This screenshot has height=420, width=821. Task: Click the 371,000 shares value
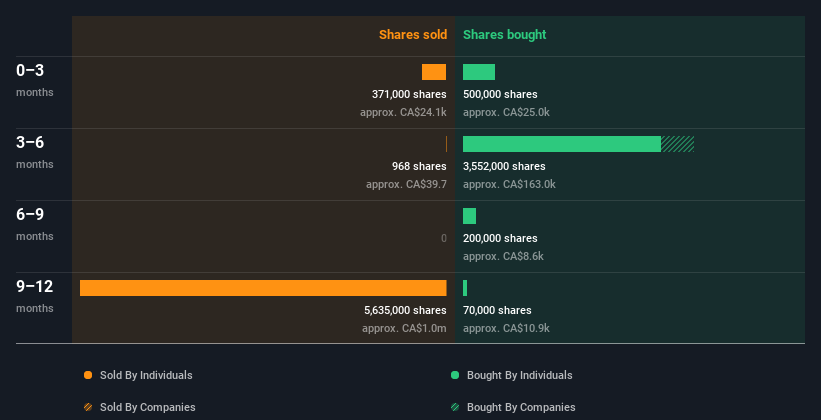tap(409, 94)
